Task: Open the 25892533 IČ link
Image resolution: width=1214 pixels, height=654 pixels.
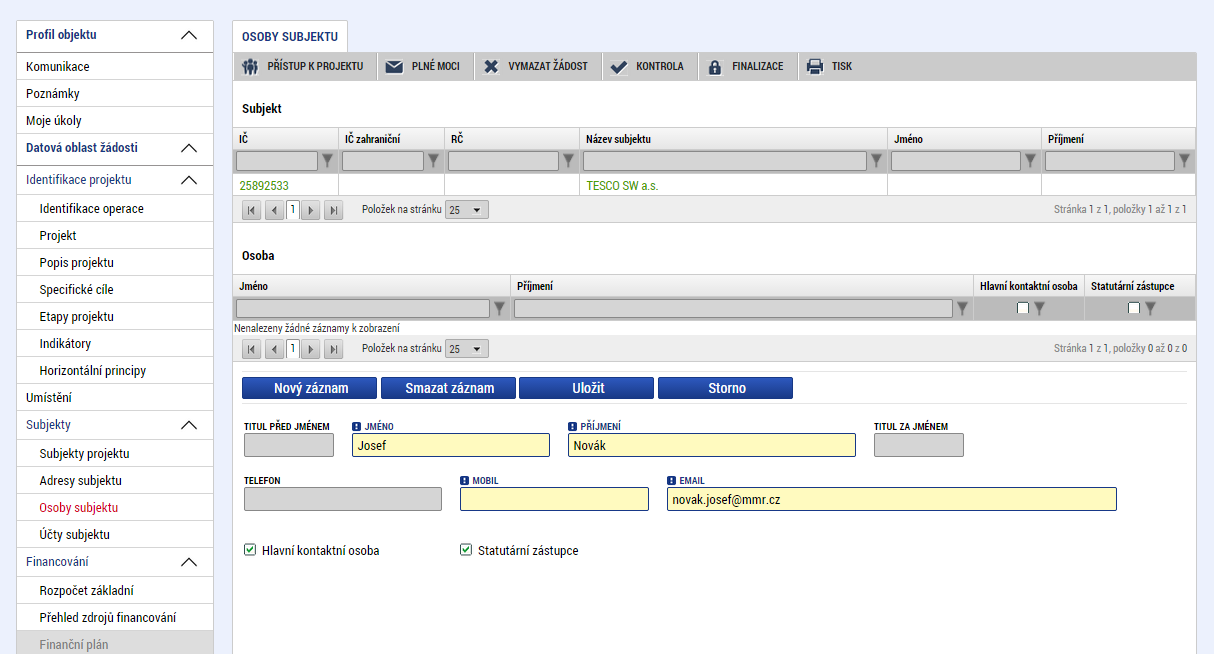Action: [x=264, y=186]
